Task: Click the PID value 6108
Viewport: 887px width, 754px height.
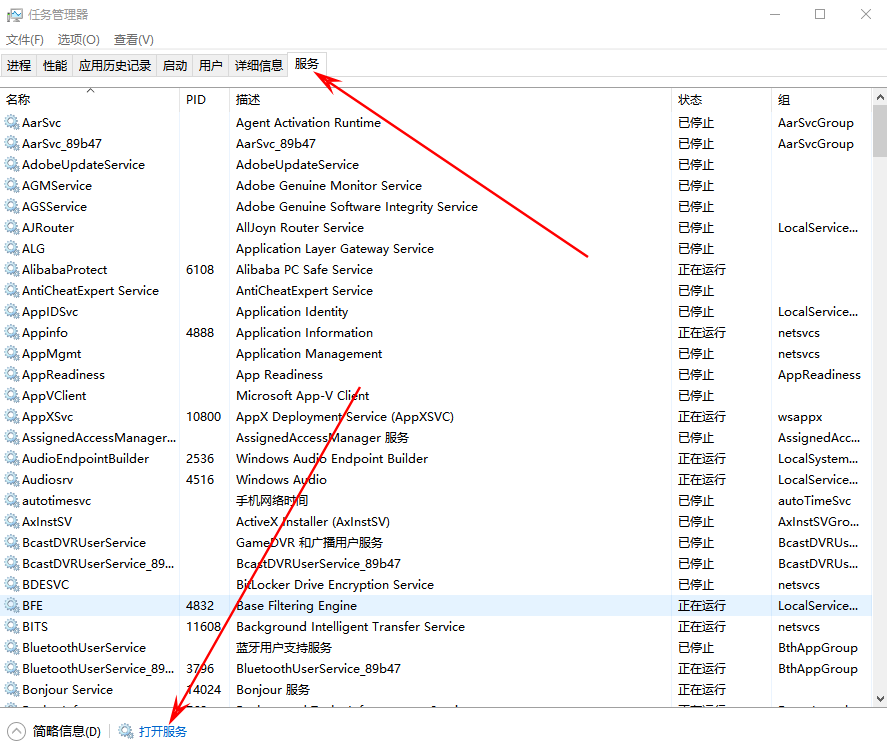Action: point(200,269)
